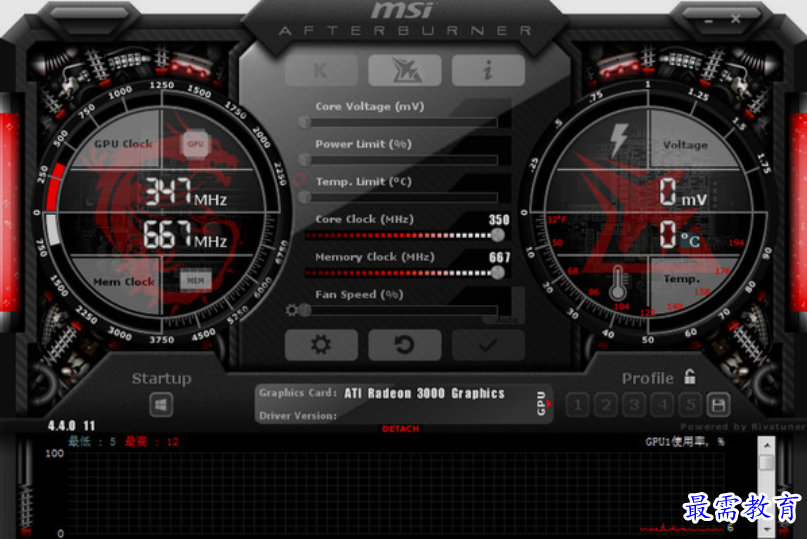The image size is (807, 539).
Task: Click the Startup label
Action: [162, 378]
